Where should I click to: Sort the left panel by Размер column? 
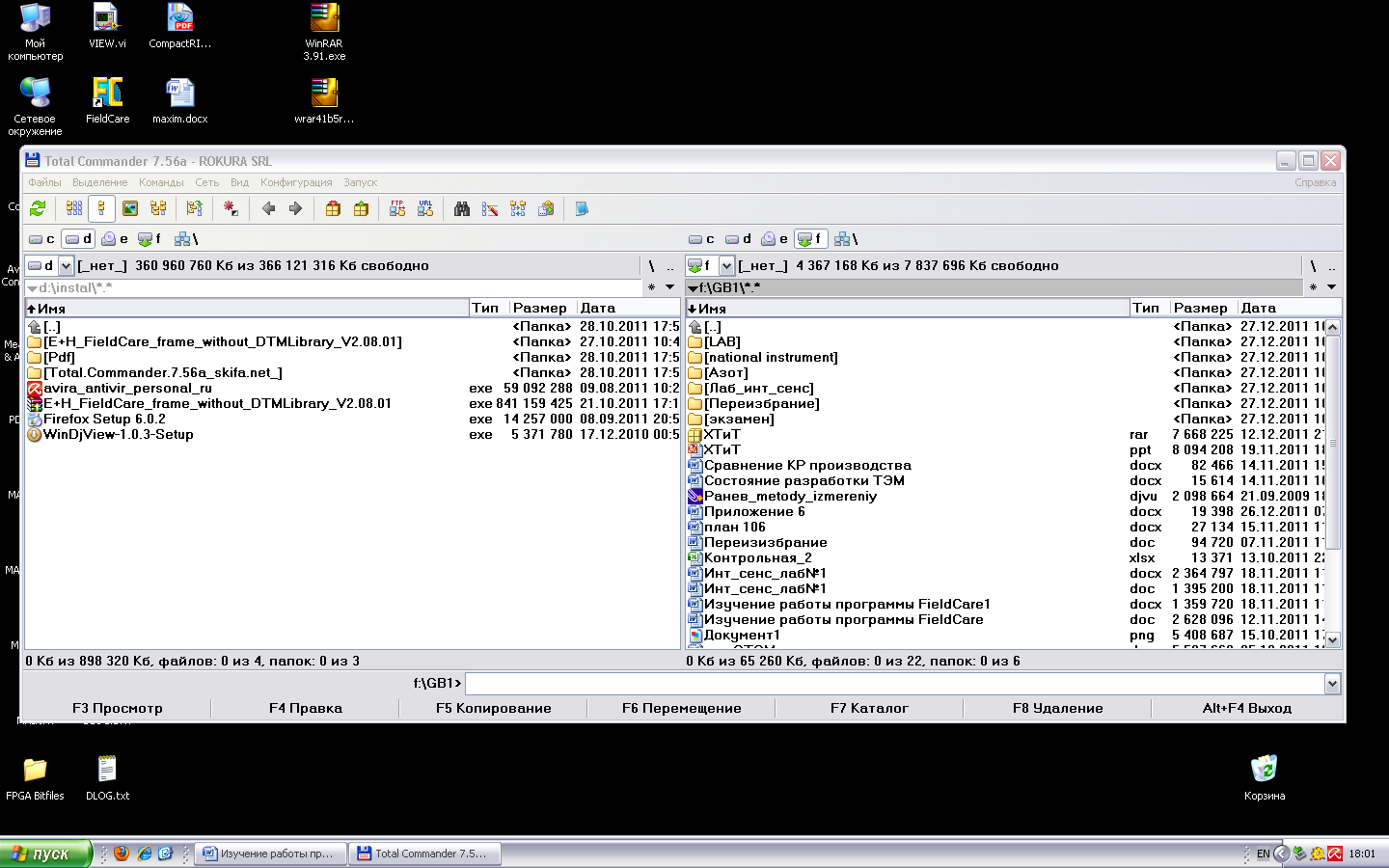[542, 309]
